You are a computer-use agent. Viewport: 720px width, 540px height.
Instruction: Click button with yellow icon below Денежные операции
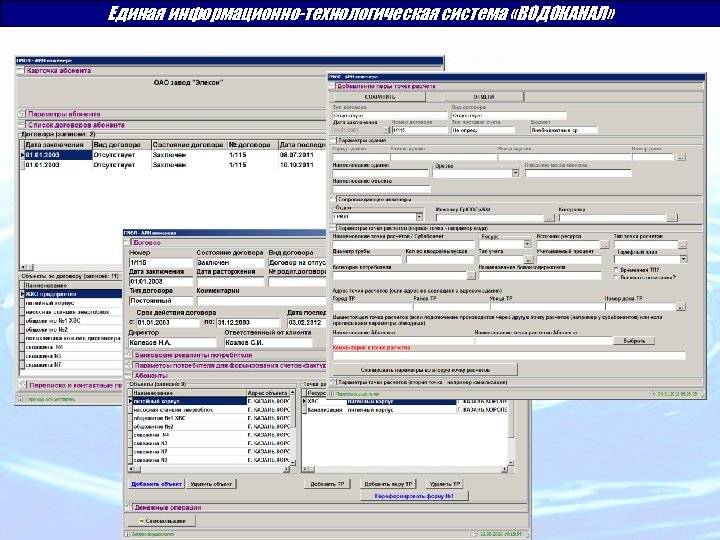pos(161,521)
